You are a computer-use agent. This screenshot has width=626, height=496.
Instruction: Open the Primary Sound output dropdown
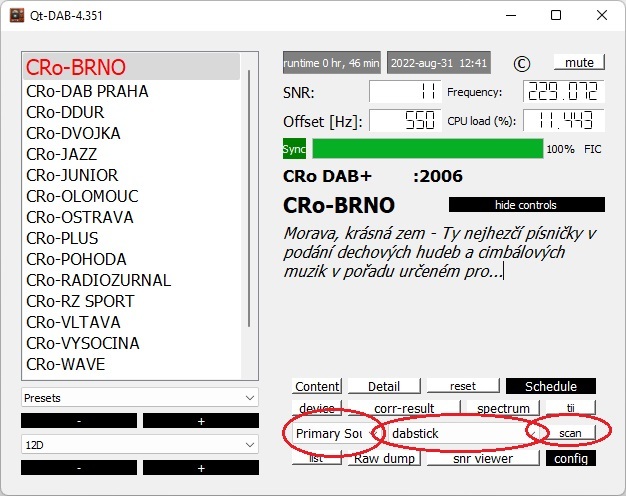(337, 433)
